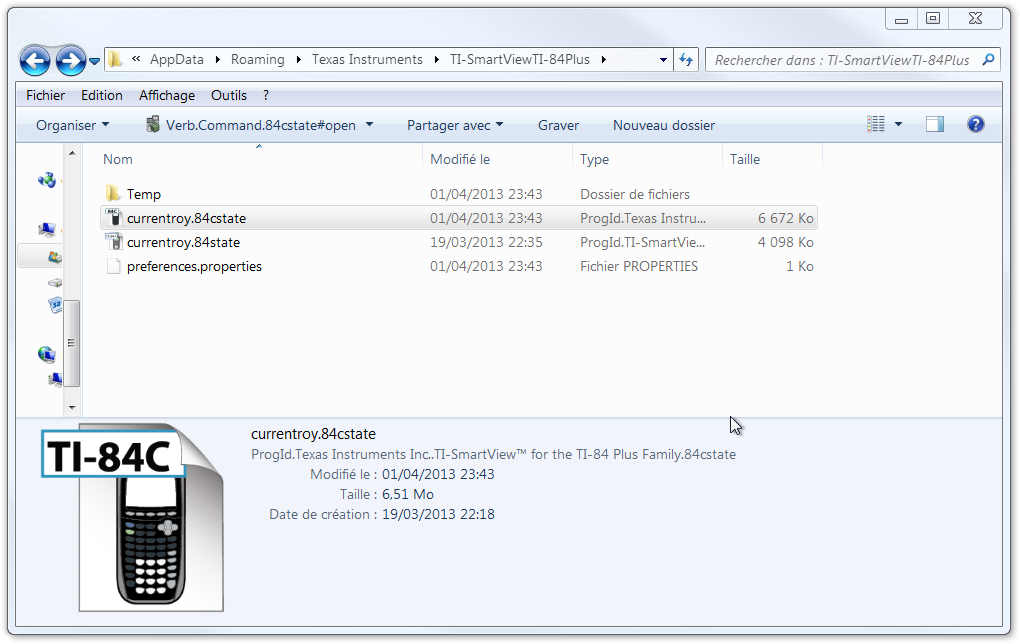Screen dimensions: 1020x644
Task: Click preferences.properties file icon
Action: [113, 266]
